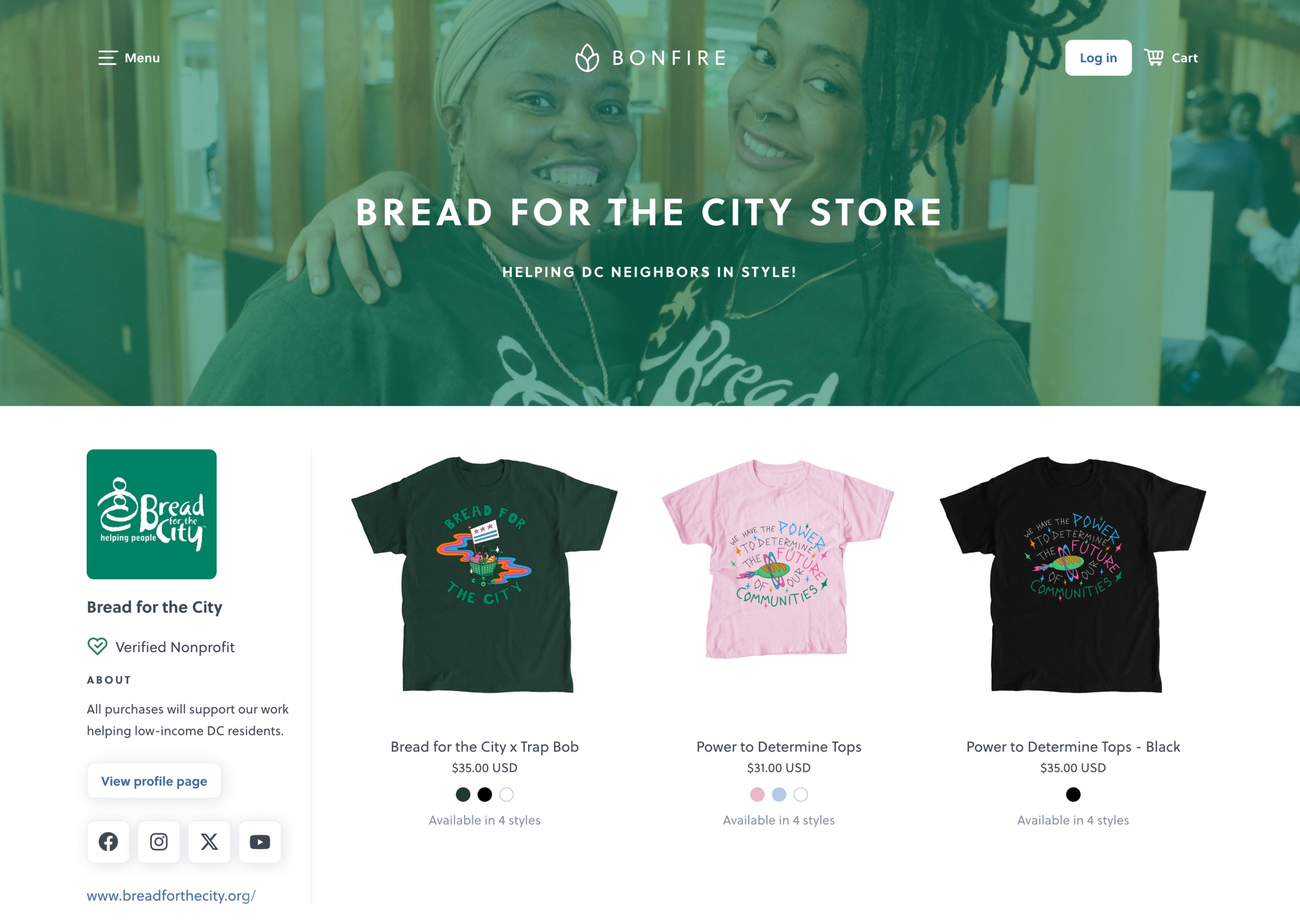
Task: Select pink swatch for Power to Determine Tops
Action: (757, 794)
